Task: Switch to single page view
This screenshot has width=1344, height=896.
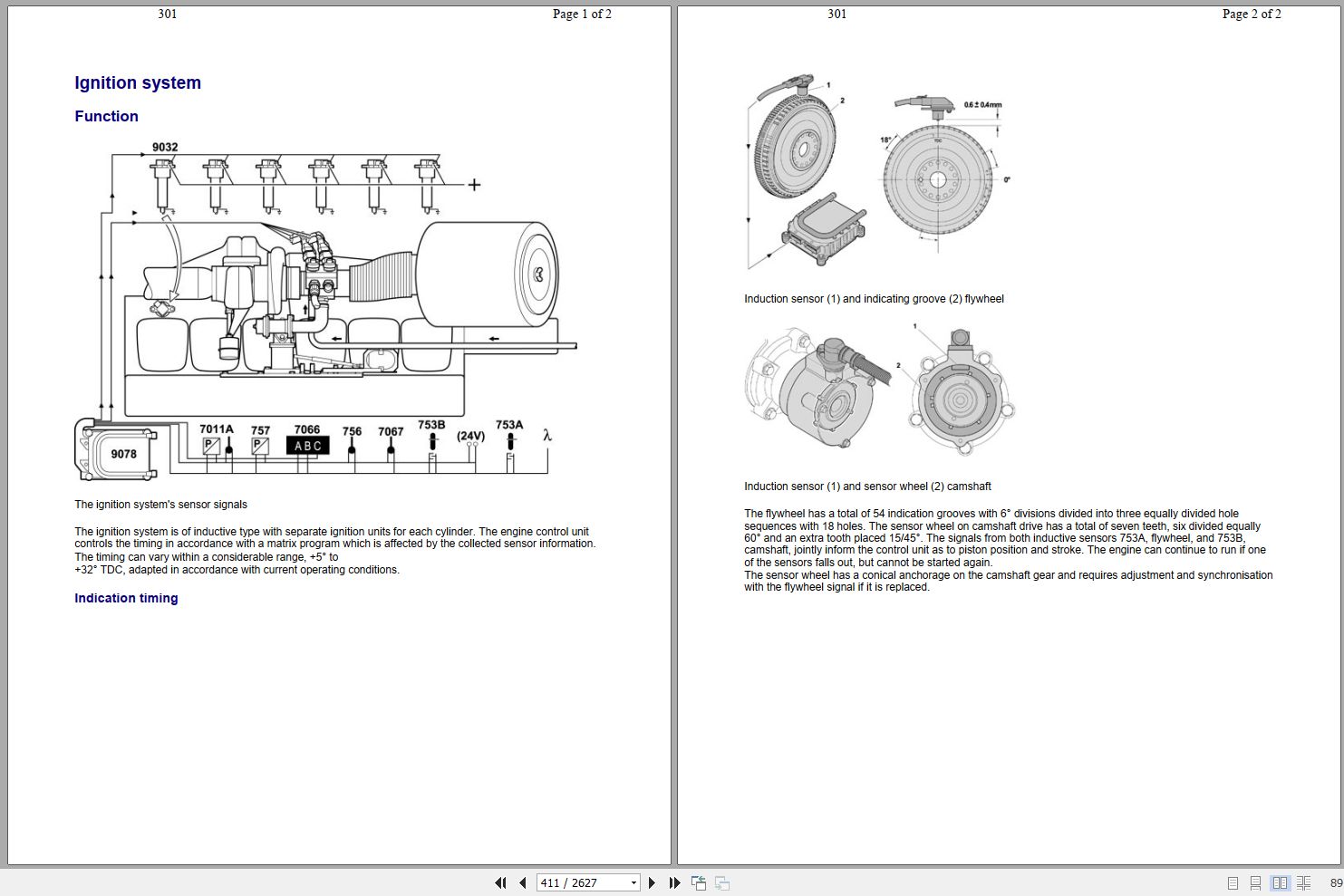Action: [1233, 882]
